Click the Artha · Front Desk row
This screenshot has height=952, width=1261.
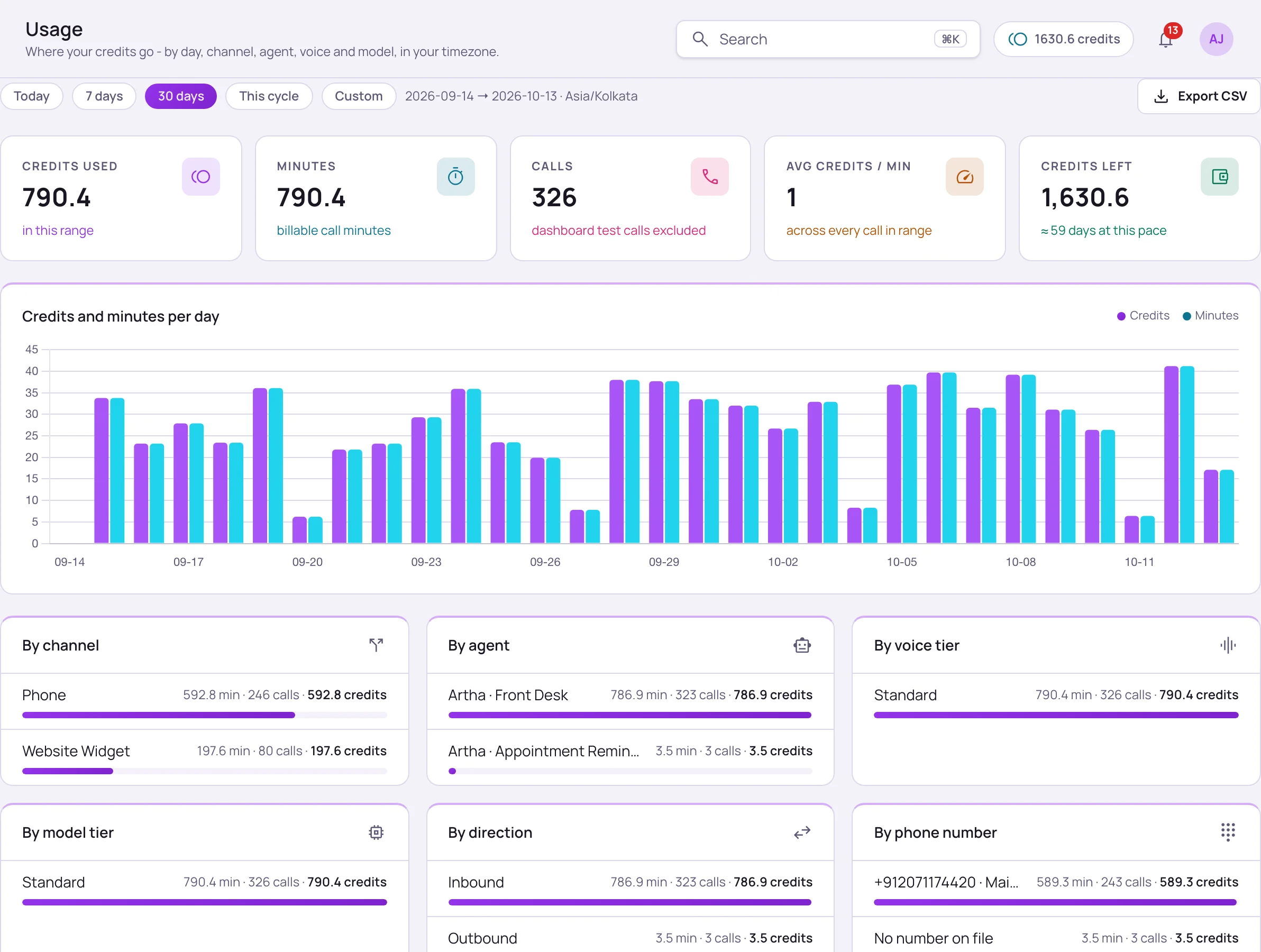pos(630,702)
